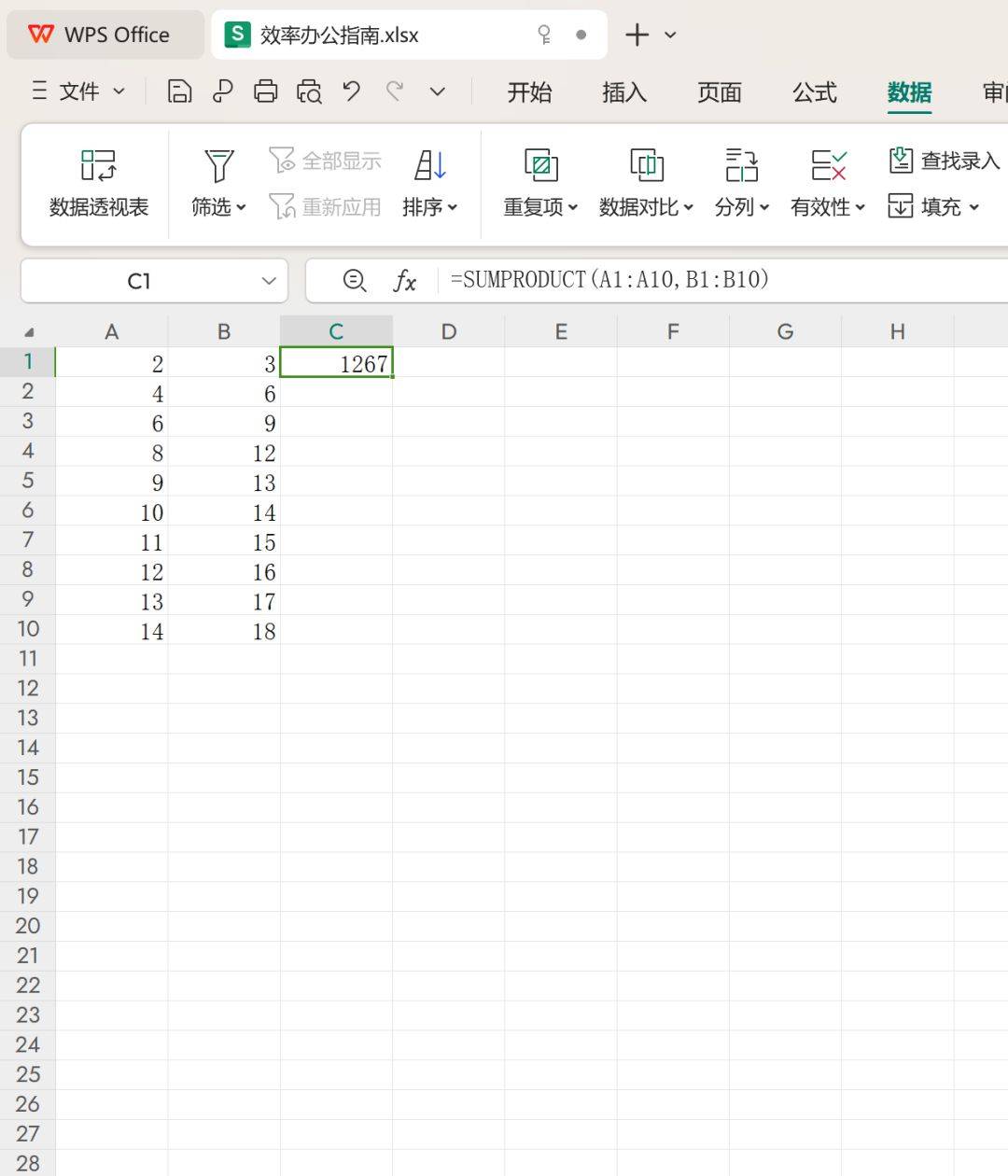Open the 文件 (File) menu
The height and width of the screenshot is (1176, 1008).
pyautogui.click(x=79, y=91)
